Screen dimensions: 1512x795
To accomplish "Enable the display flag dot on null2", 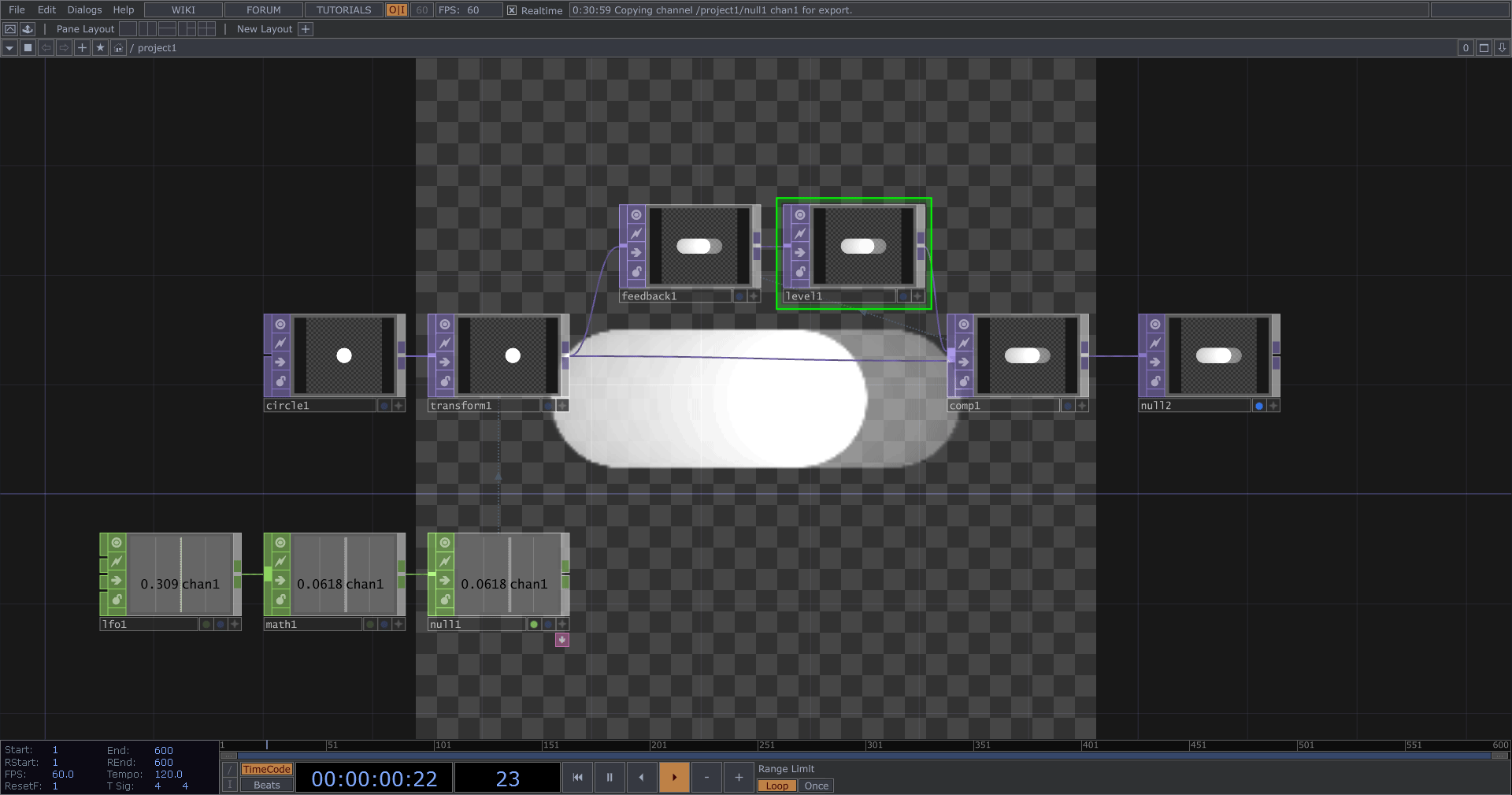I will coord(1259,405).
